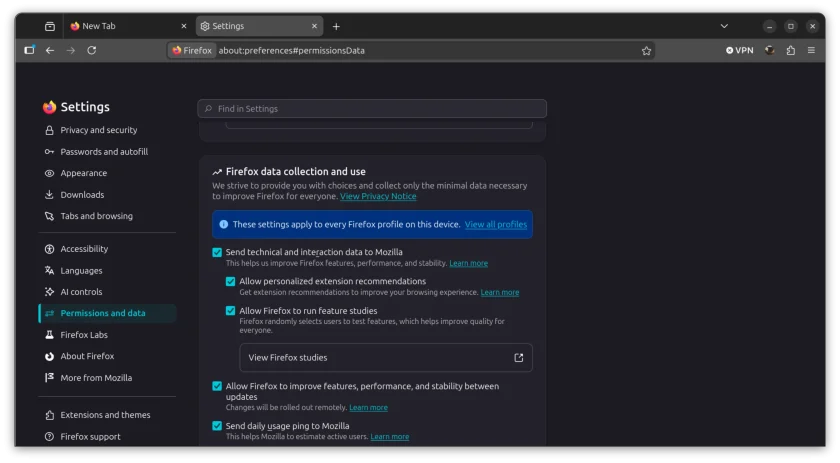The image size is (840, 463).
Task: Select the Settings tab
Action: pos(259,26)
